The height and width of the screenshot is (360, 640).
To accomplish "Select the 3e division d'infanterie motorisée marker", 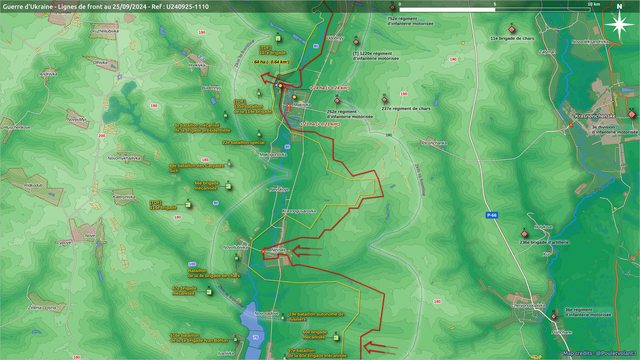I will 632,115.
